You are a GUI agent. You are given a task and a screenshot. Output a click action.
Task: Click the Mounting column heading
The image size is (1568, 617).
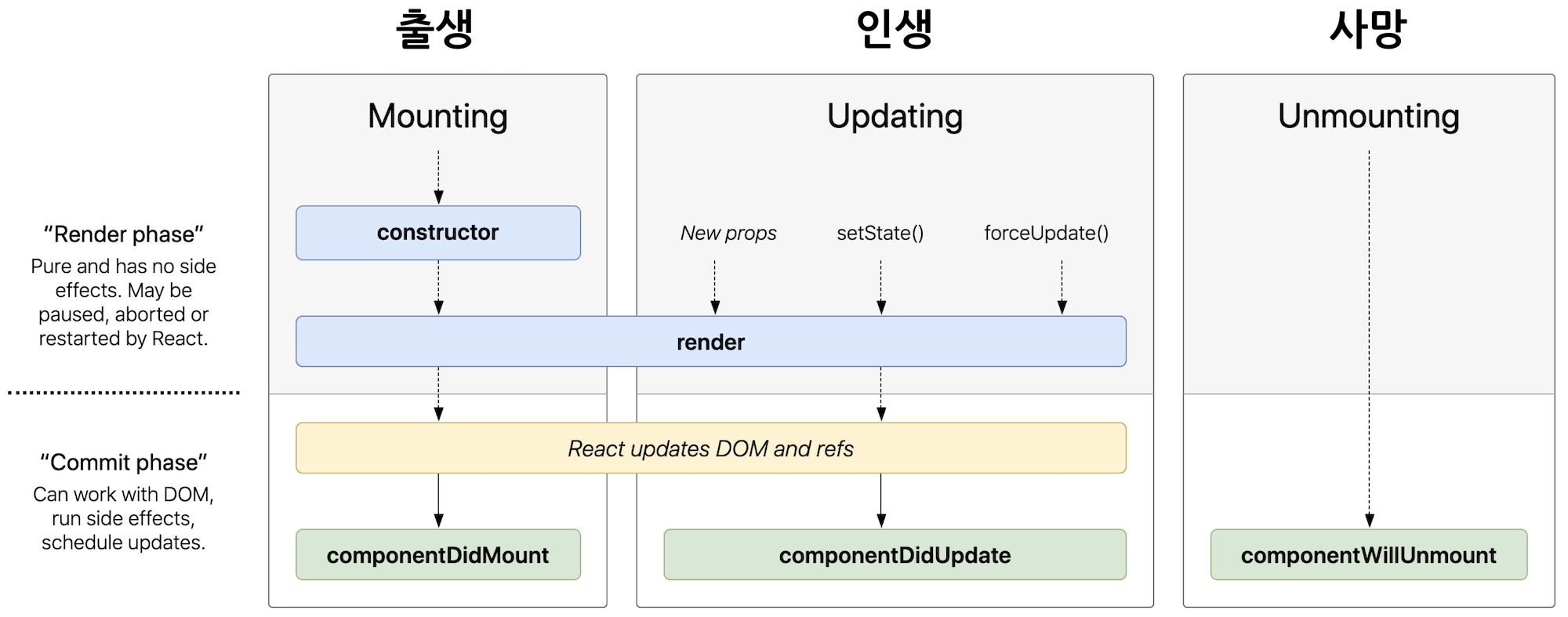pyautogui.click(x=437, y=116)
